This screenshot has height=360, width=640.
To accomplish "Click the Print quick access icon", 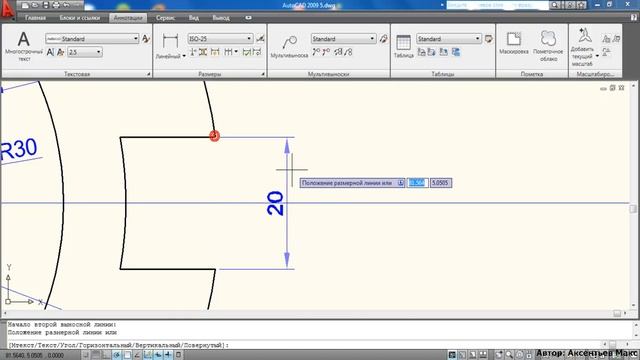I will [56, 5].
